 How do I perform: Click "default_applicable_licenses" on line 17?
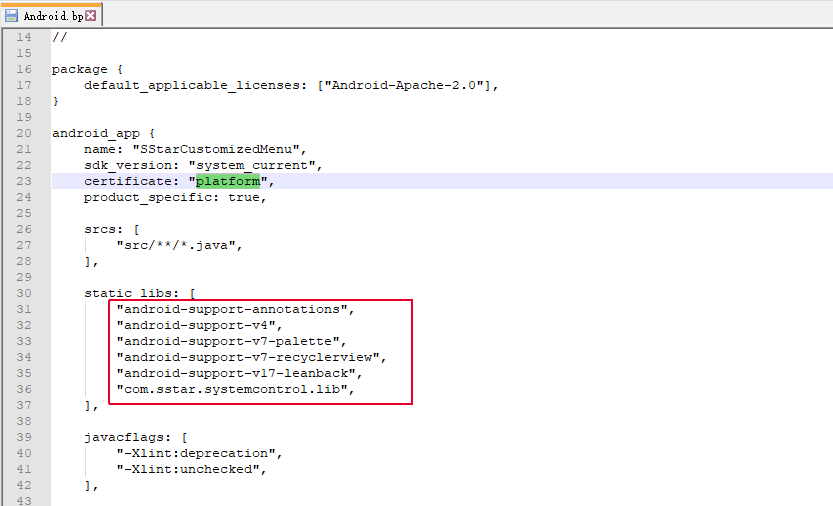tap(191, 86)
